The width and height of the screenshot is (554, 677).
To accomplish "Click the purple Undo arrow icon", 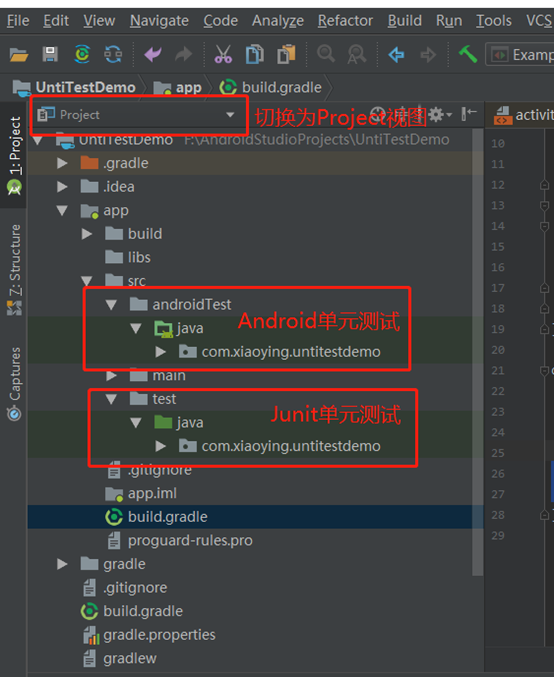I will (x=153, y=54).
